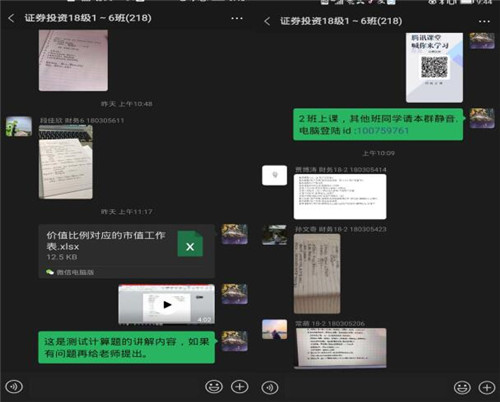The height and width of the screenshot is (402, 500).
Task: Tap avatar of sender 180305611
Action: [19, 126]
